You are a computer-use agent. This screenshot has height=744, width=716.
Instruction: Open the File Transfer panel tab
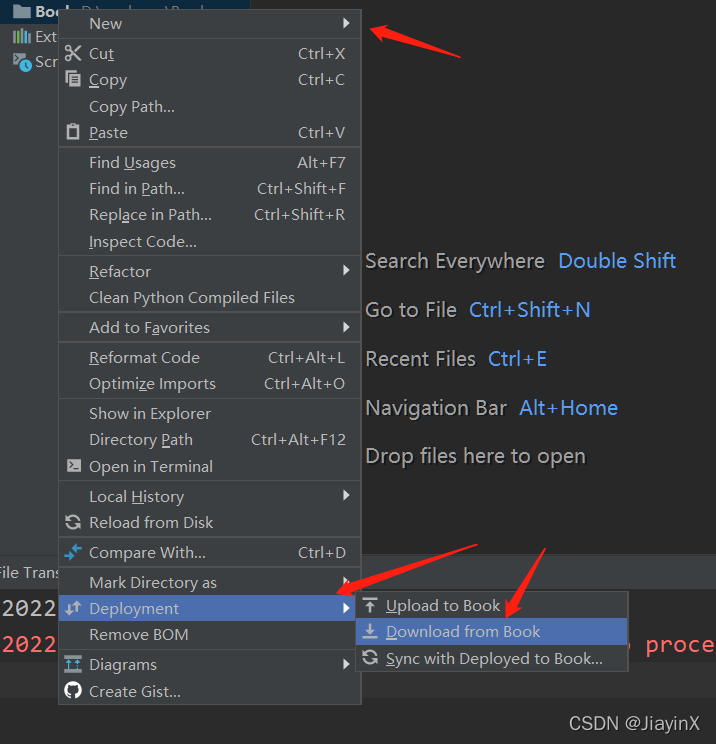28,572
